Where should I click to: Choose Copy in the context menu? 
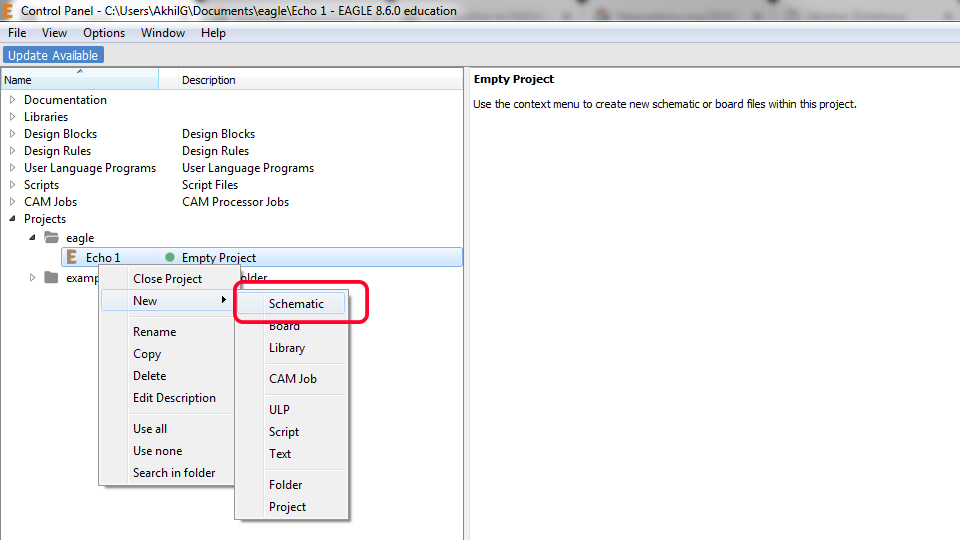pyautogui.click(x=167, y=354)
